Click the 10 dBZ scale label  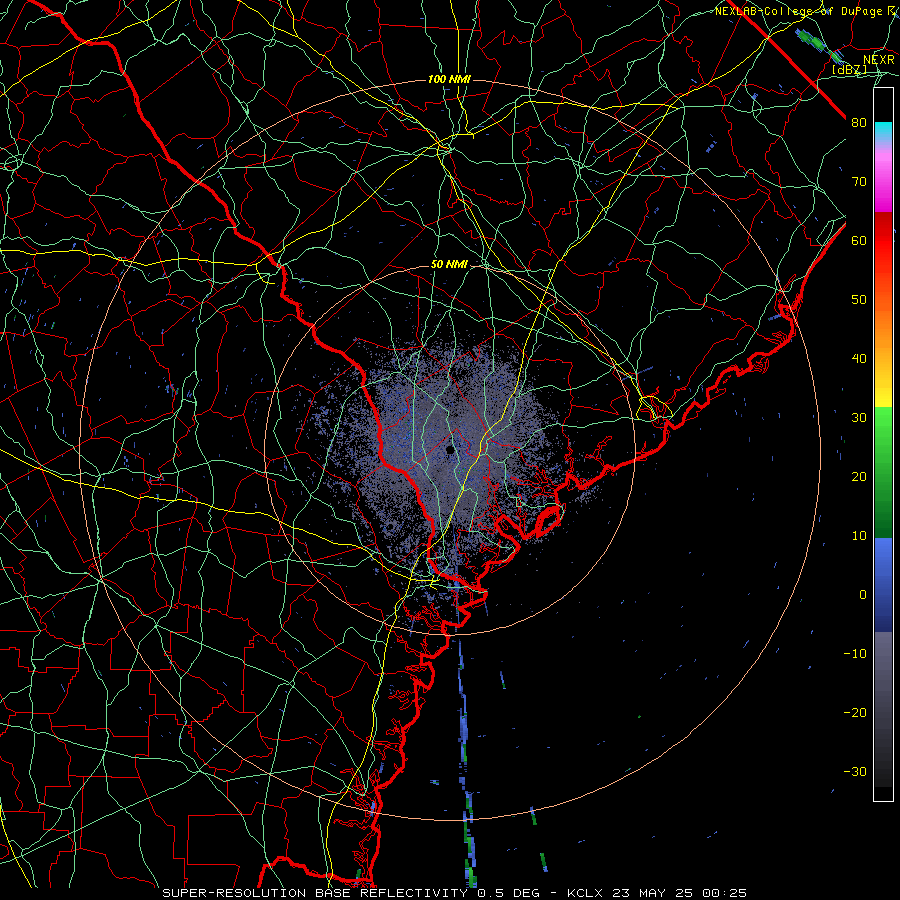pyautogui.click(x=859, y=536)
